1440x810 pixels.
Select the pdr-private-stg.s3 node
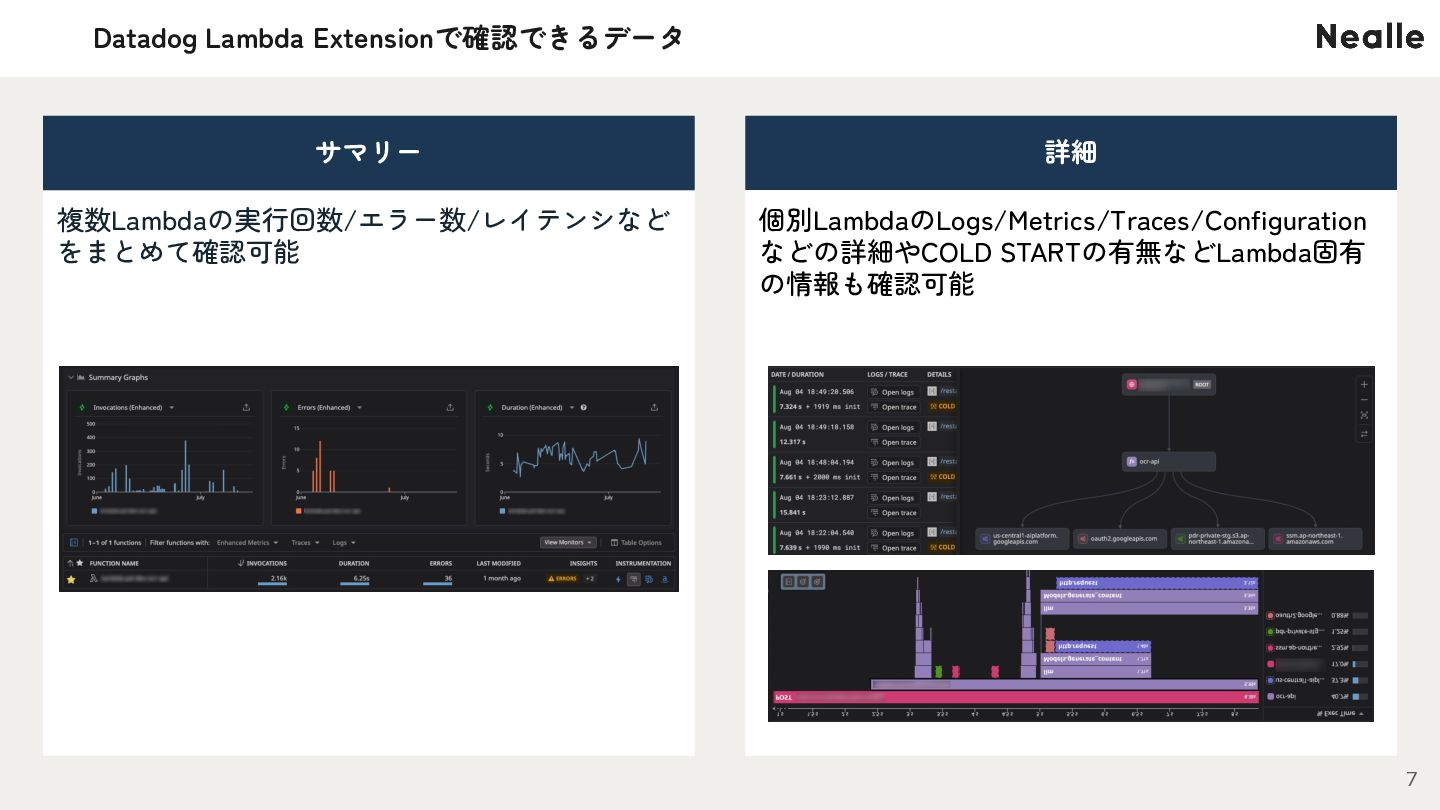[x=1217, y=539]
